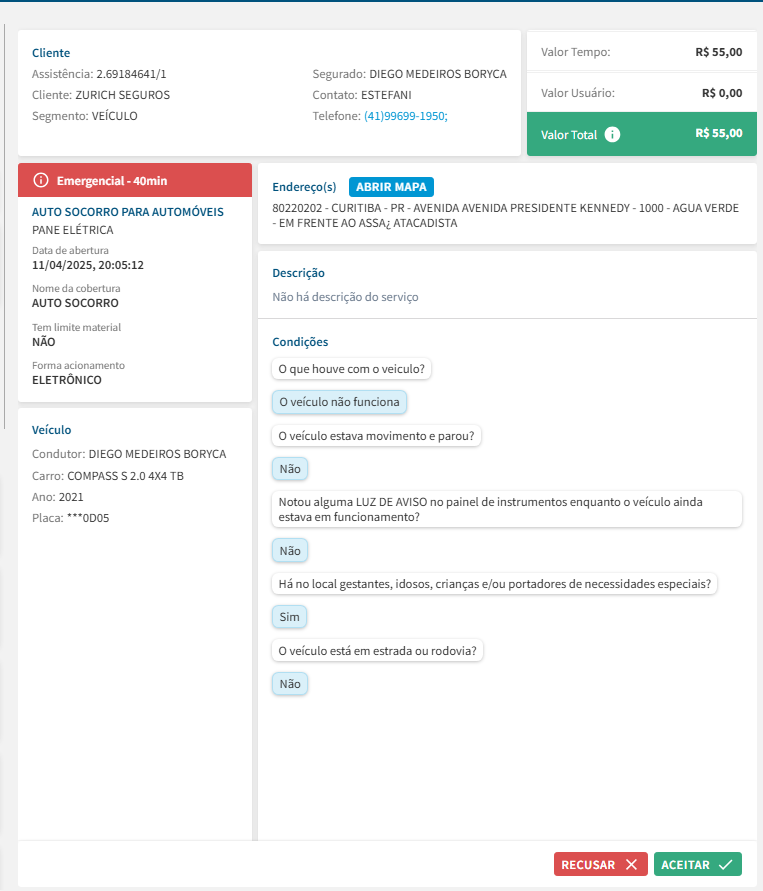Screen dimensions: 763x891
Task: Click the green Valor Total bar
Action: 641,134
